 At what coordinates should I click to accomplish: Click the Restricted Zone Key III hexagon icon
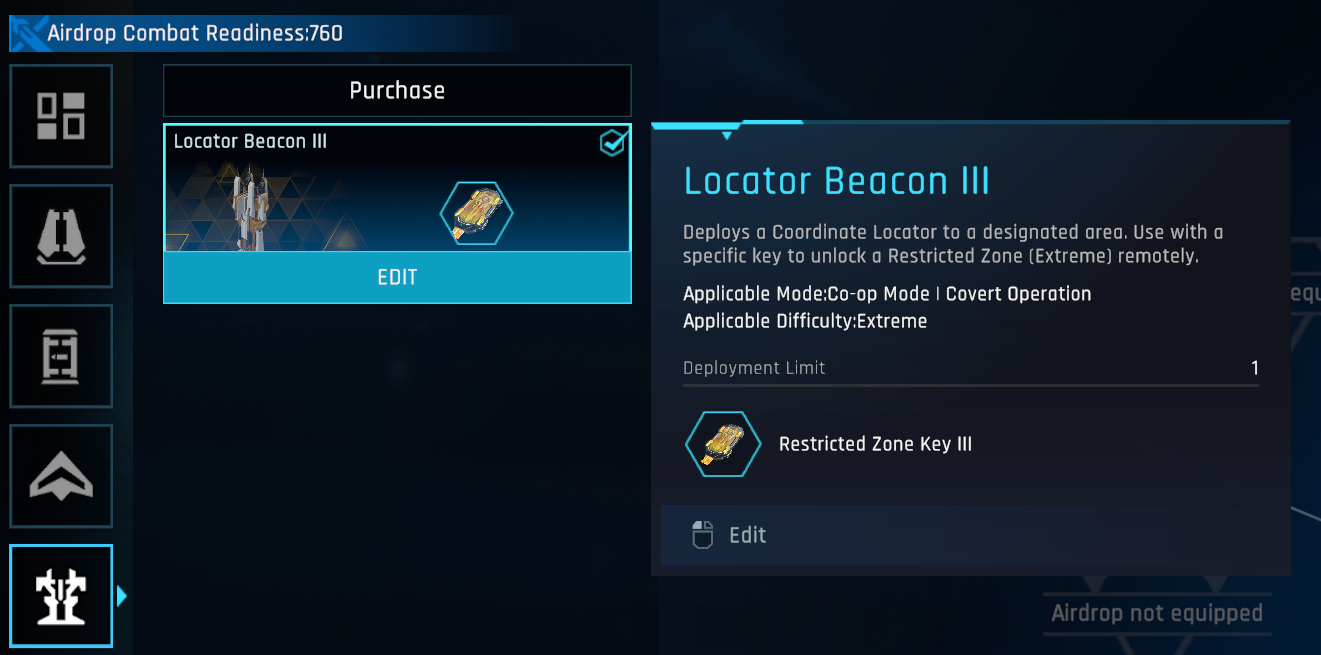coord(722,444)
